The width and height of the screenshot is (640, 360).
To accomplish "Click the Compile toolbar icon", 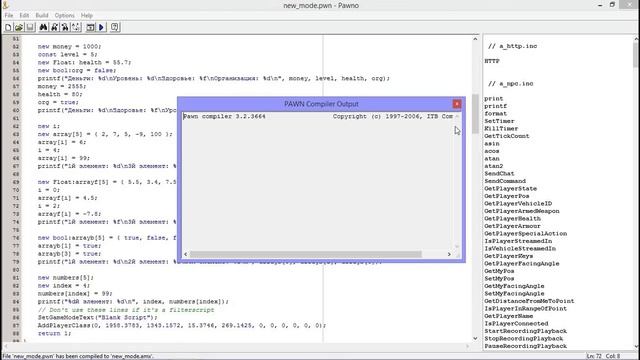I will [90, 27].
